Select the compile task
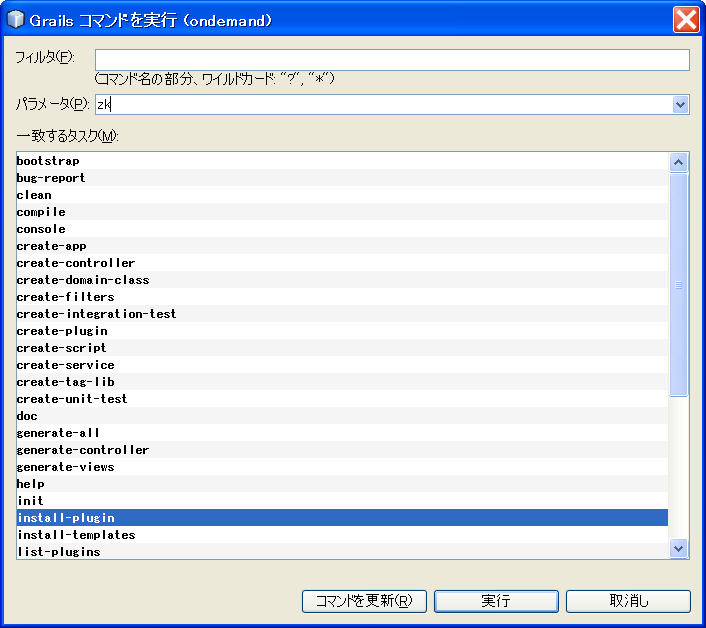The image size is (706, 628). tap(342, 212)
